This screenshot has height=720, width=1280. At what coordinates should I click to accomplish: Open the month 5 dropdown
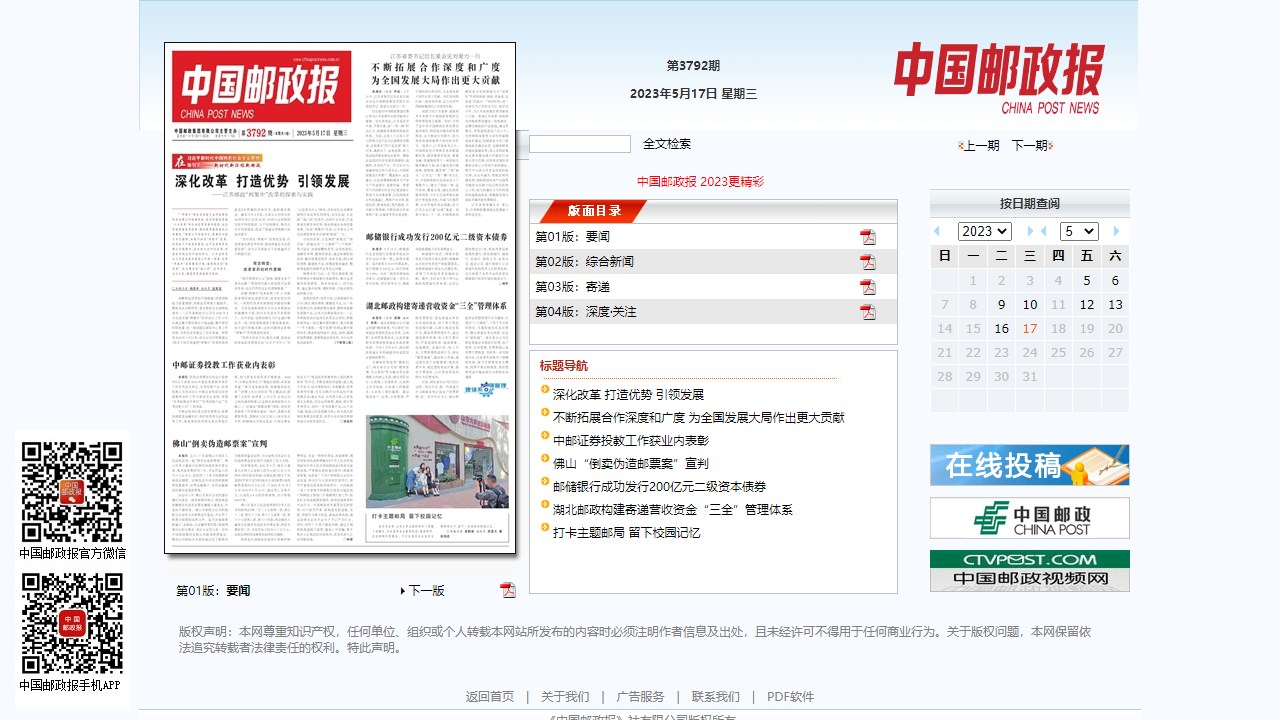(1079, 231)
